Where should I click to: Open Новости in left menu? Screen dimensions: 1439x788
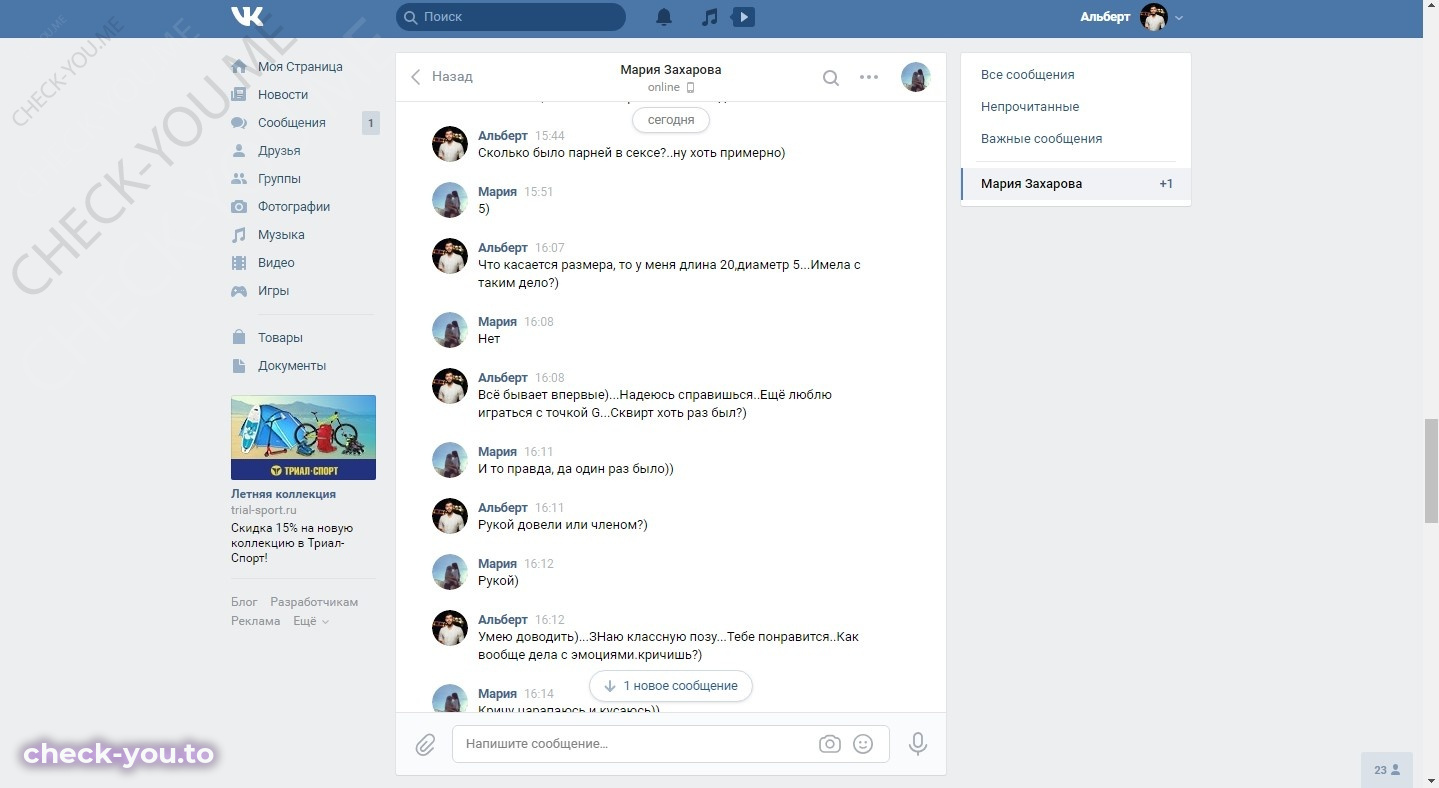coord(283,95)
